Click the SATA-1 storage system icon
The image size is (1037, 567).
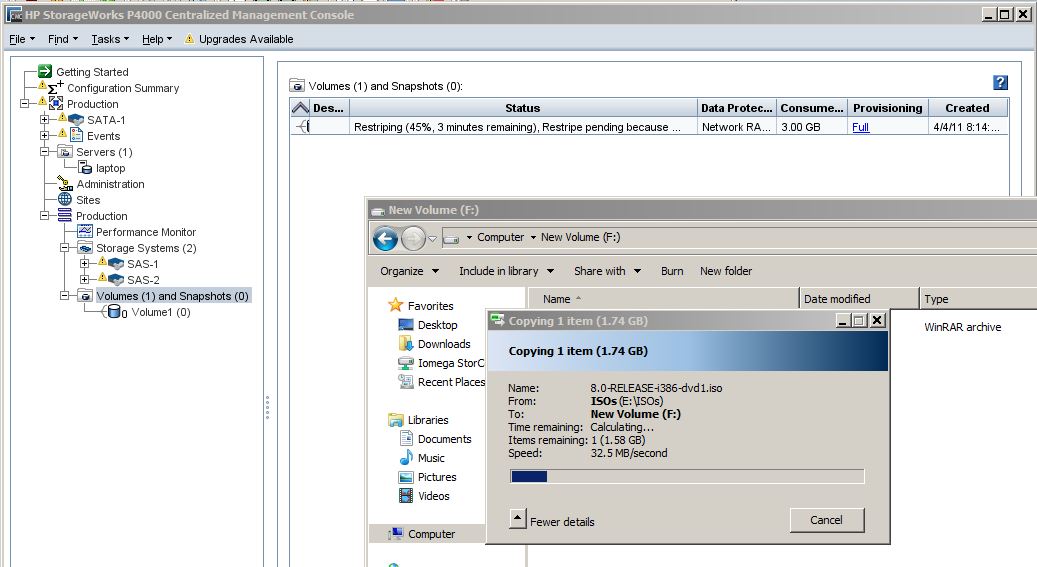coord(77,120)
